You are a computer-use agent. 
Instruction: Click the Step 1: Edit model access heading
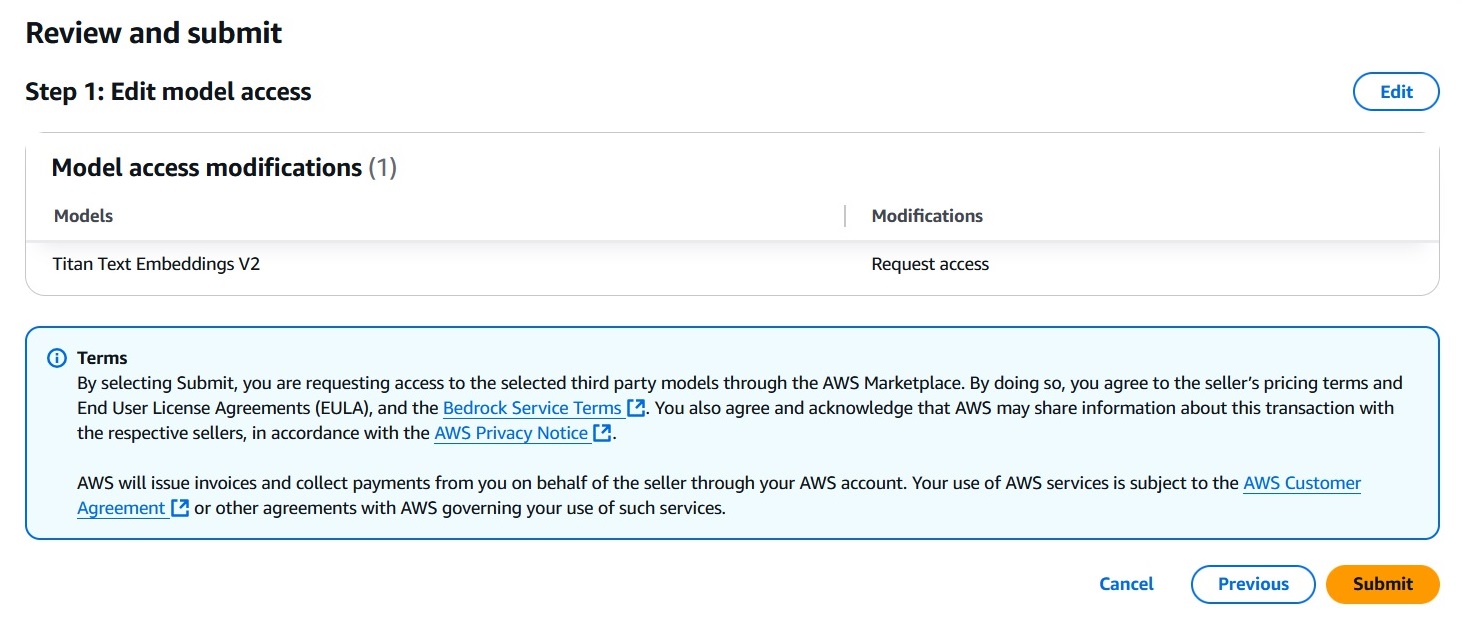click(x=169, y=91)
